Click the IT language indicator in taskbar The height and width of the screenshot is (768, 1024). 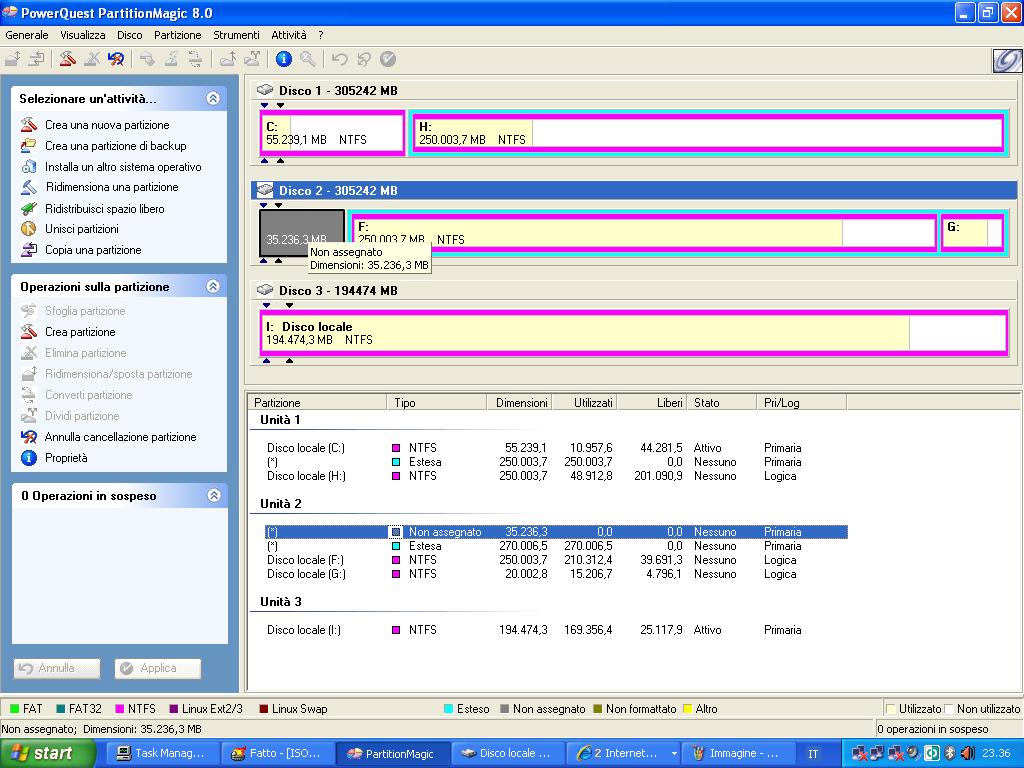click(x=813, y=754)
